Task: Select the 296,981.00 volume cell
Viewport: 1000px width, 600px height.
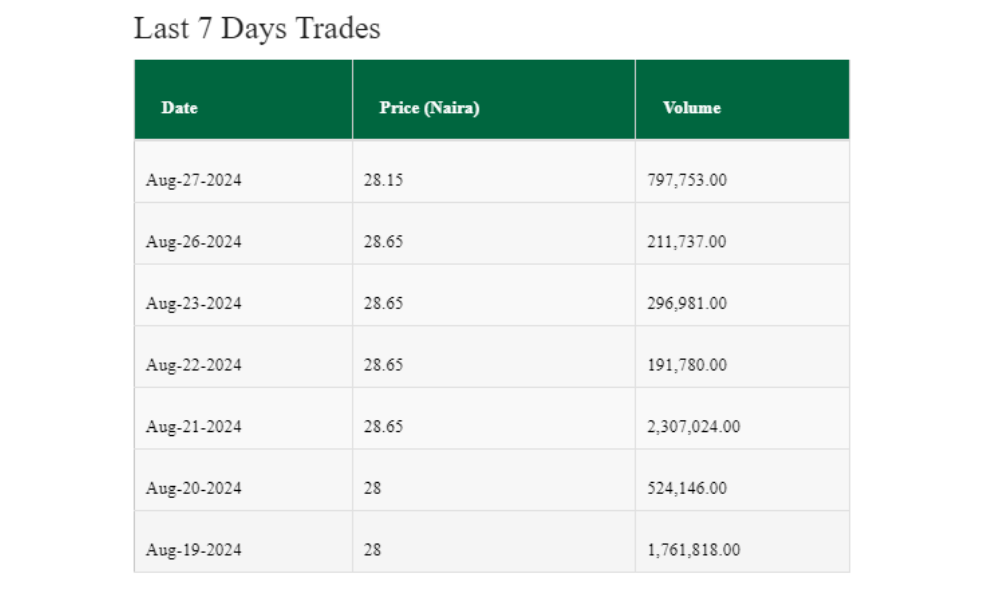Action: click(x=687, y=303)
